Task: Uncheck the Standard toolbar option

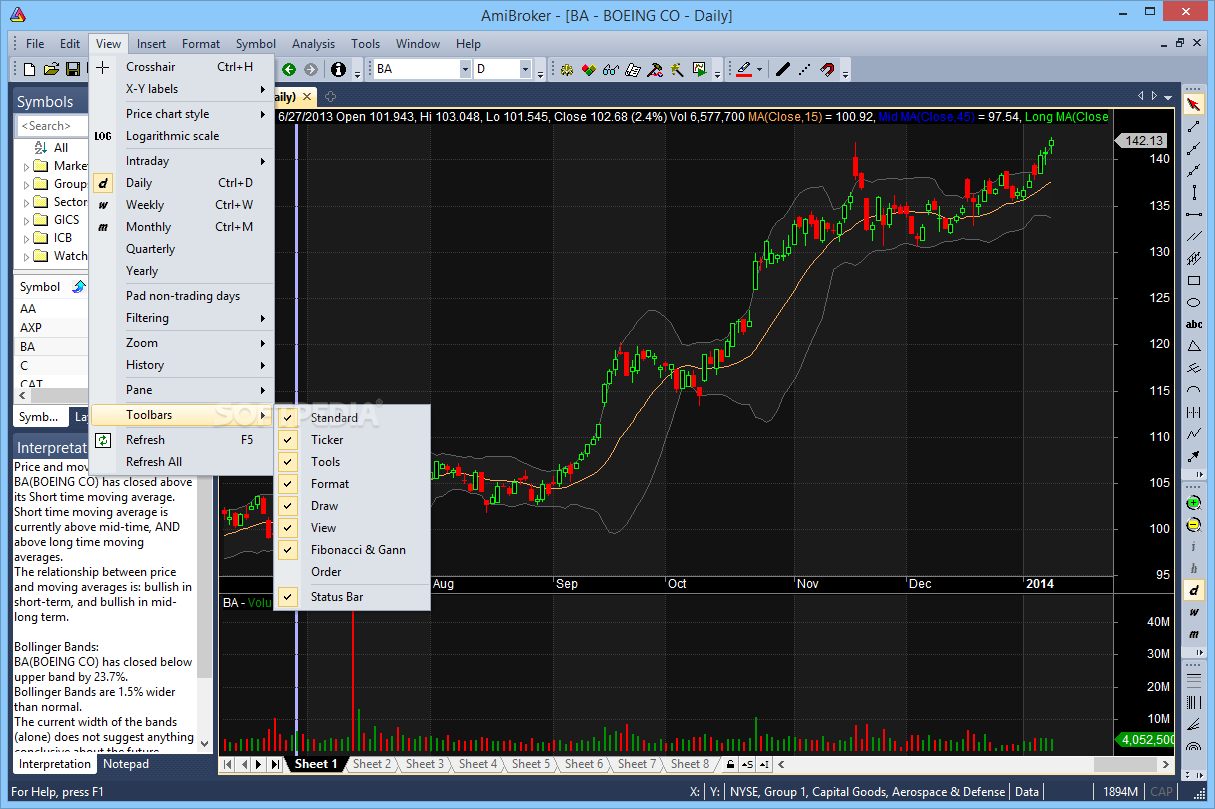Action: click(352, 418)
